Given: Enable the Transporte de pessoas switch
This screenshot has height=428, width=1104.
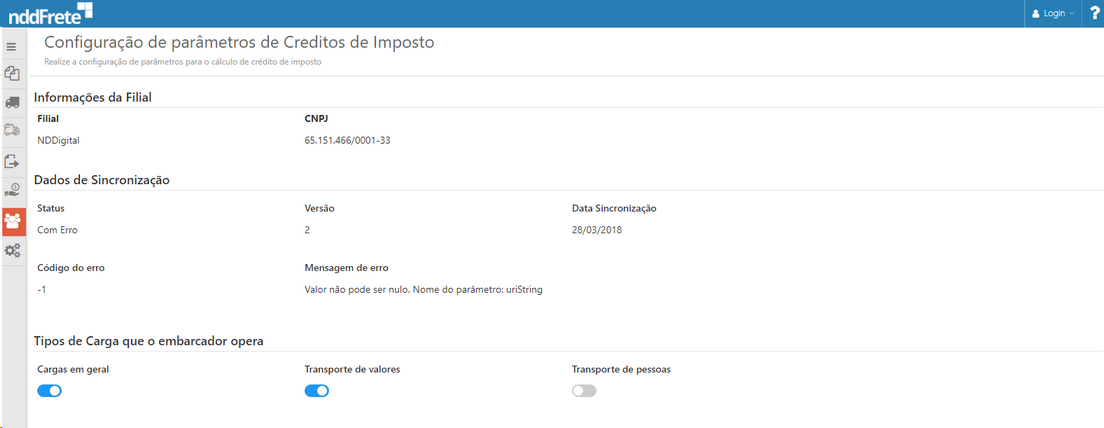Looking at the screenshot, I should (584, 391).
